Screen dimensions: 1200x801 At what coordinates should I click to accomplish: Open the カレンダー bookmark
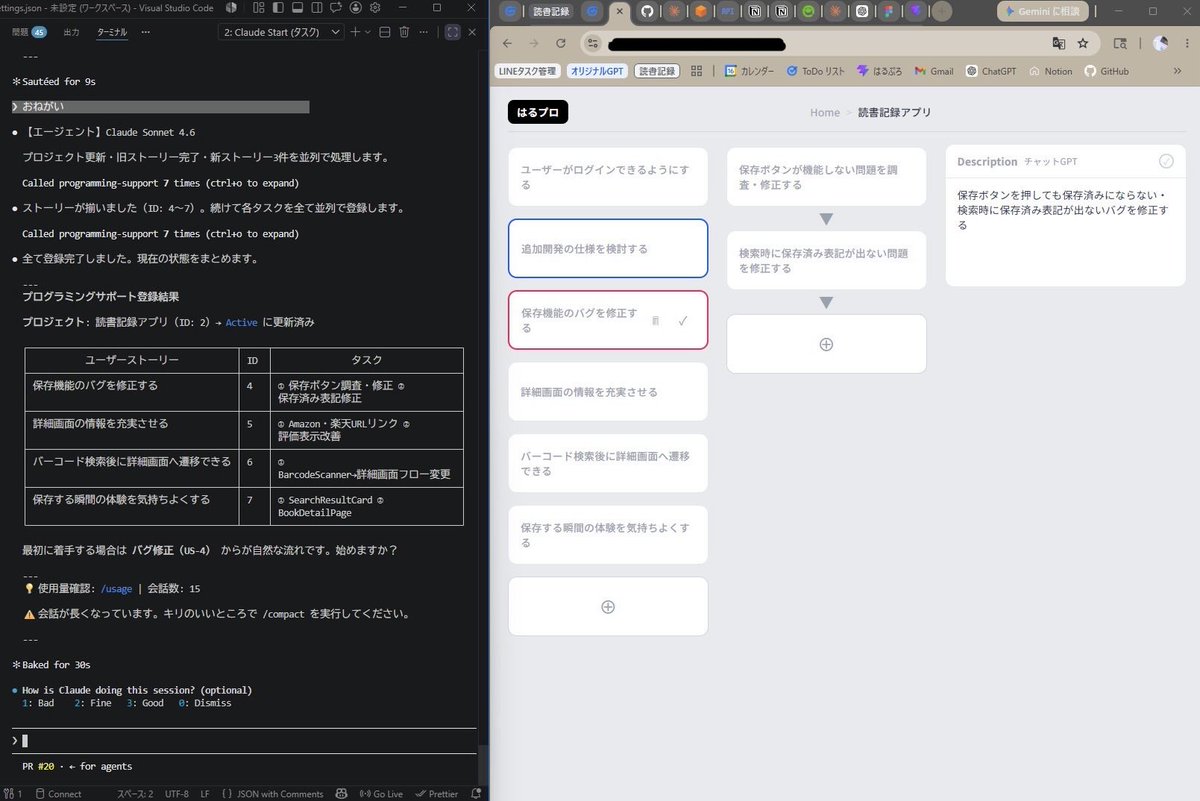pos(749,71)
